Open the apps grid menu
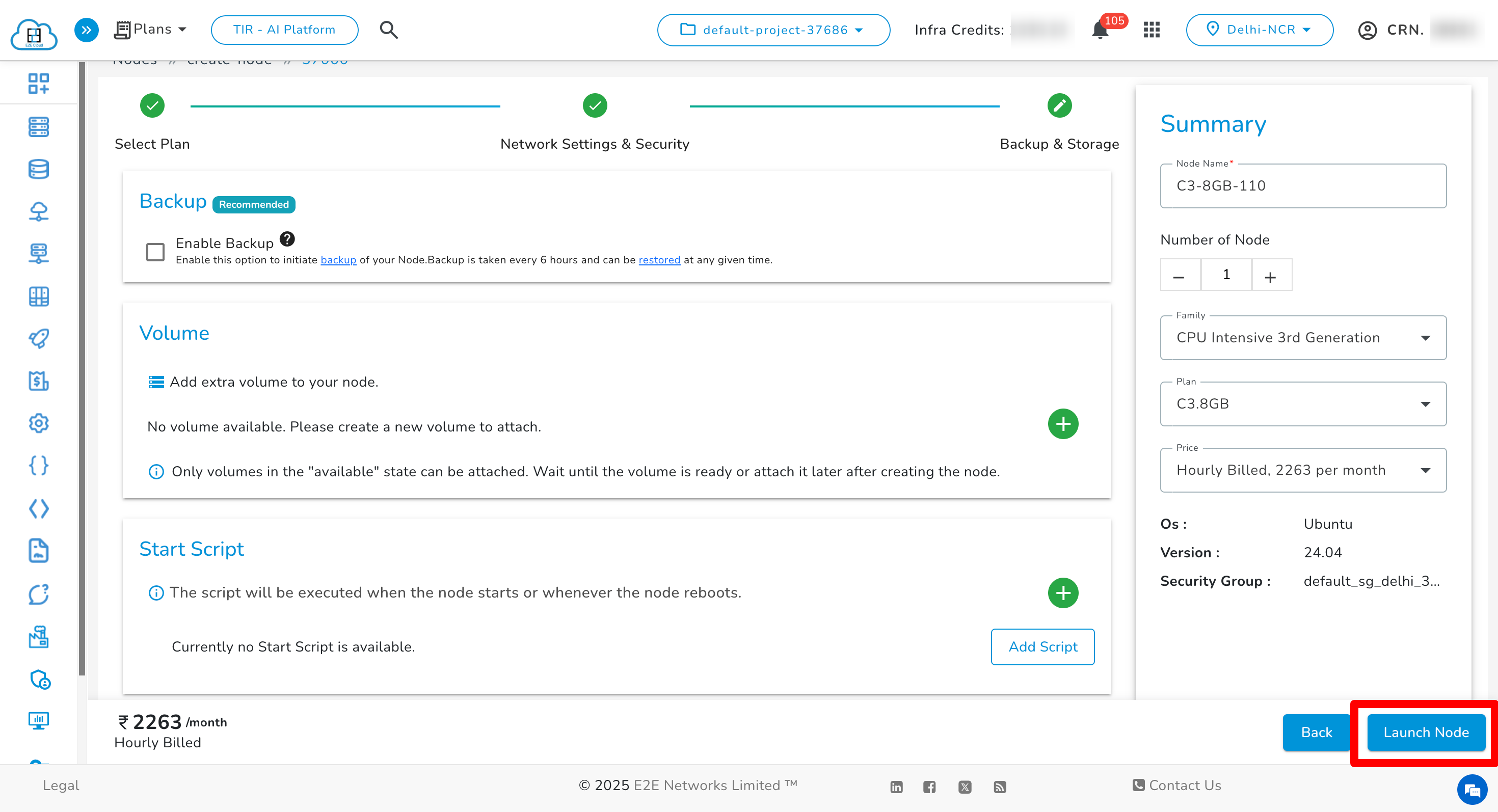This screenshot has width=1498, height=812. [1152, 30]
